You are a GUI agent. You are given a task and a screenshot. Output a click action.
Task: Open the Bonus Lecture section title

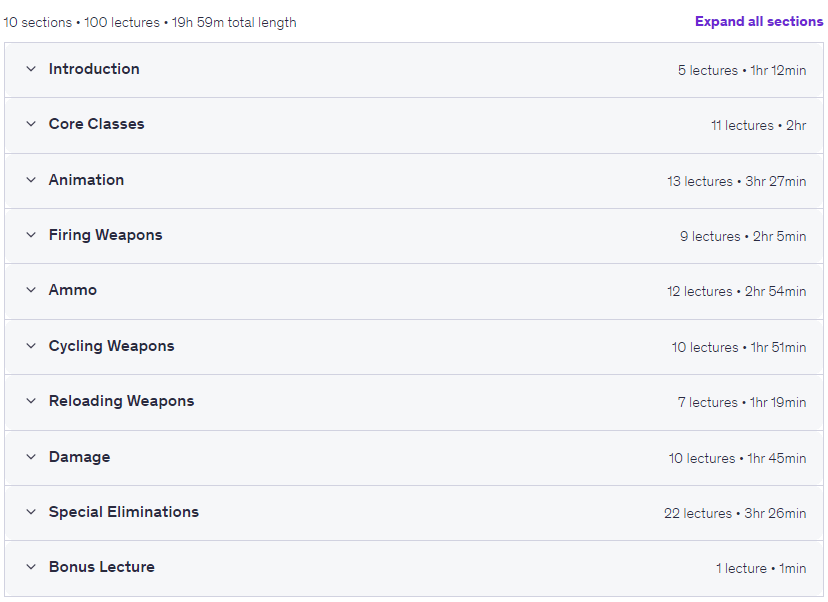pos(102,567)
